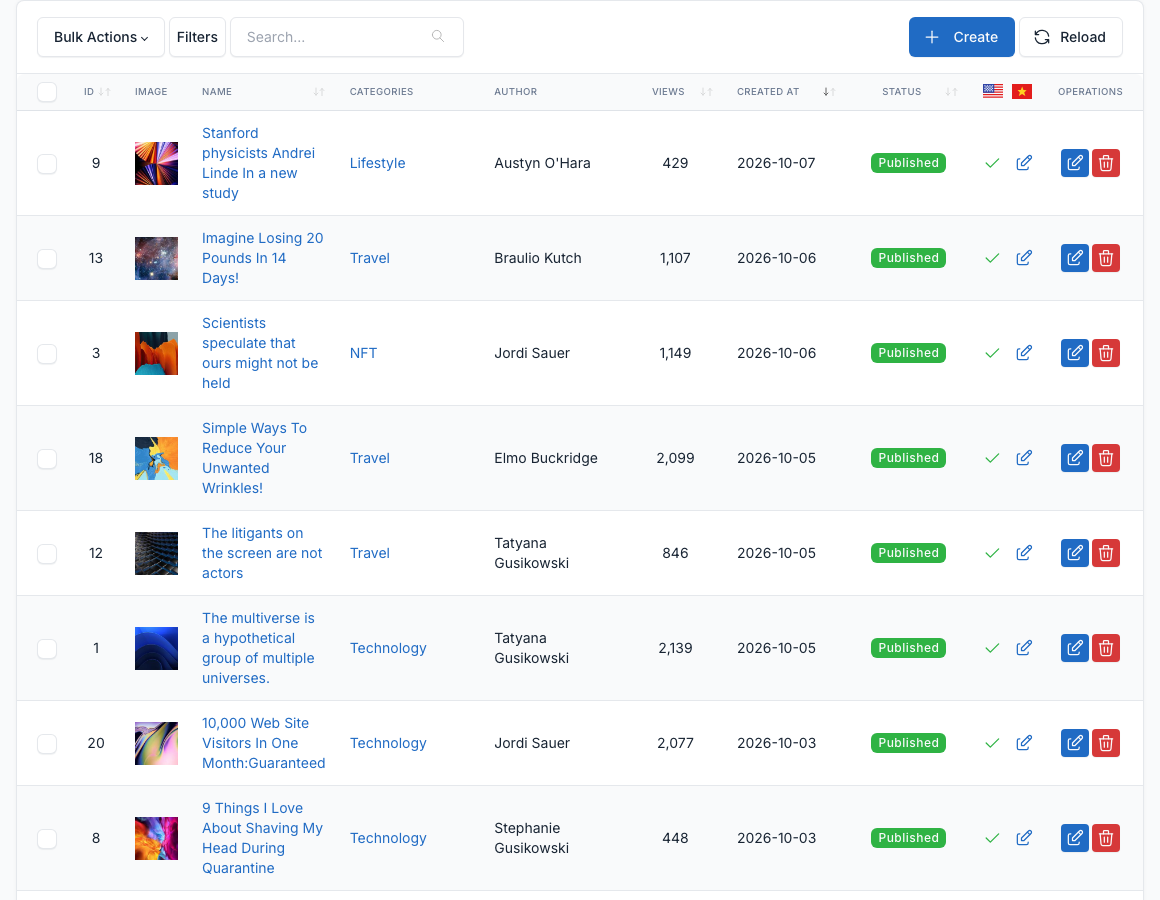
Task: Click red trash icon for post 18
Action: coord(1105,458)
